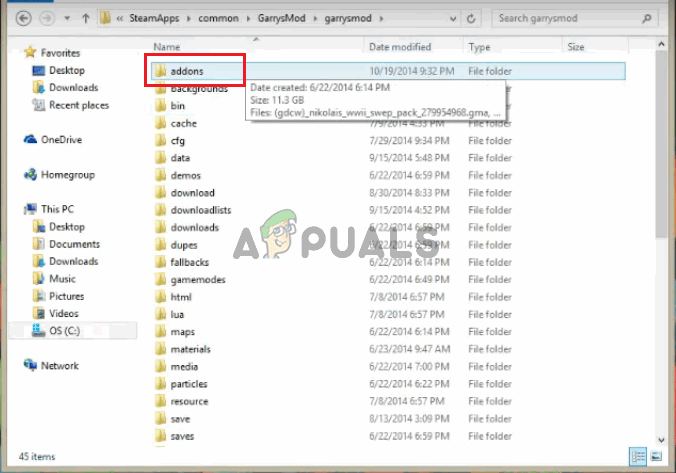Click the data folder icon
676x473 pixels.
(x=160, y=158)
